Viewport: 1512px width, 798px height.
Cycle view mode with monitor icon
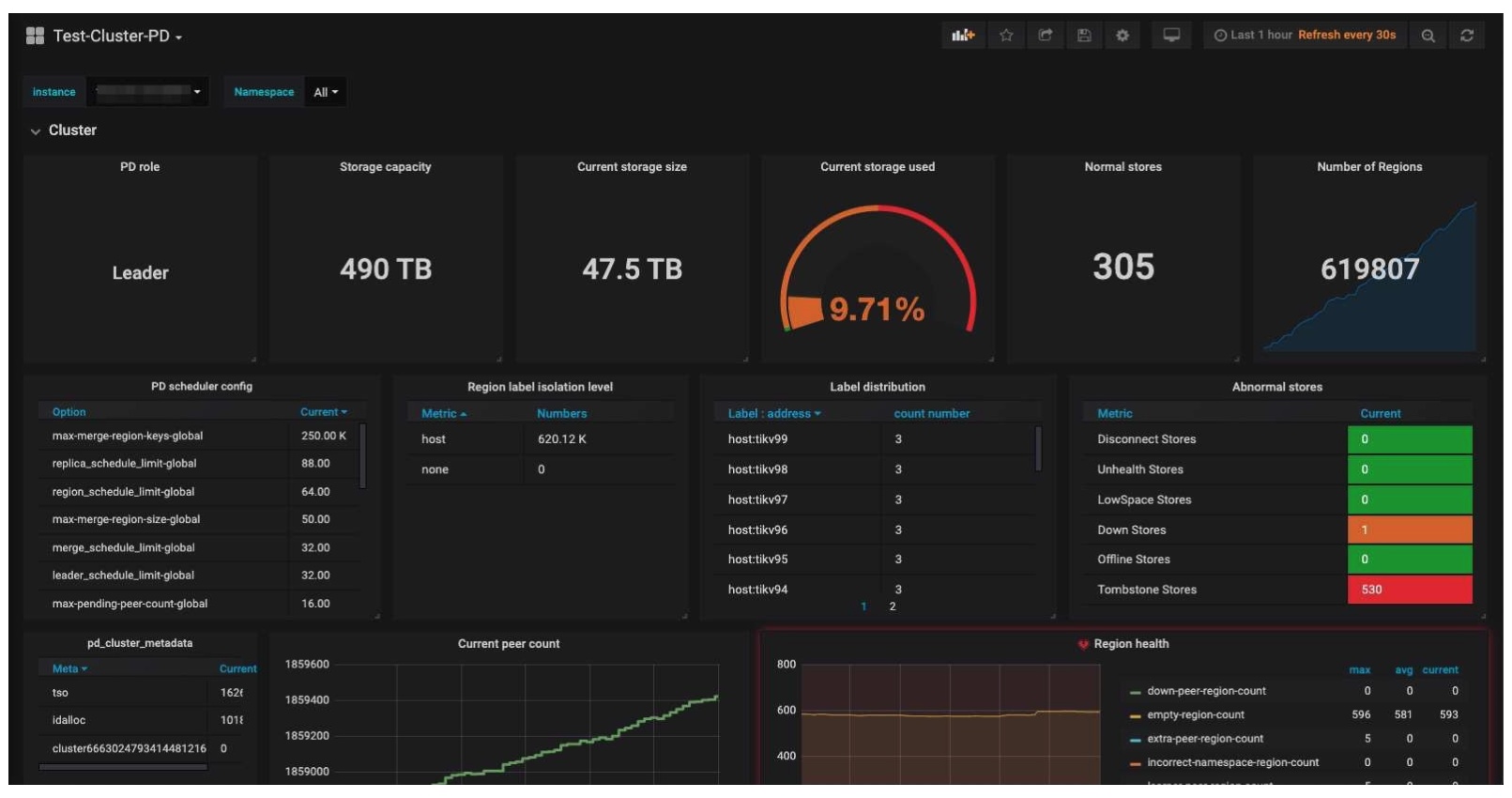tap(1171, 36)
